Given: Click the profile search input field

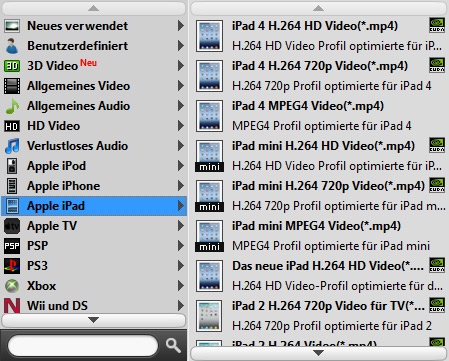Looking at the screenshot, I should click(x=83, y=345).
